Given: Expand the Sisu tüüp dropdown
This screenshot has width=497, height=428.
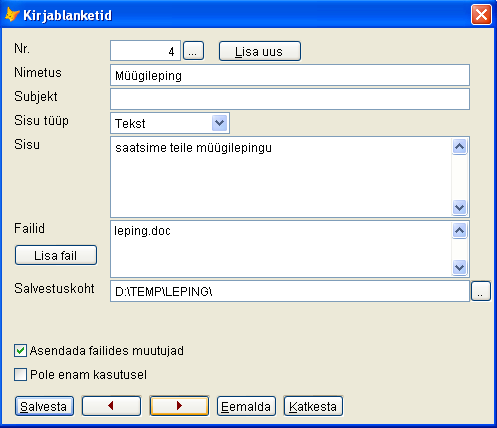Looking at the screenshot, I should [x=219, y=123].
